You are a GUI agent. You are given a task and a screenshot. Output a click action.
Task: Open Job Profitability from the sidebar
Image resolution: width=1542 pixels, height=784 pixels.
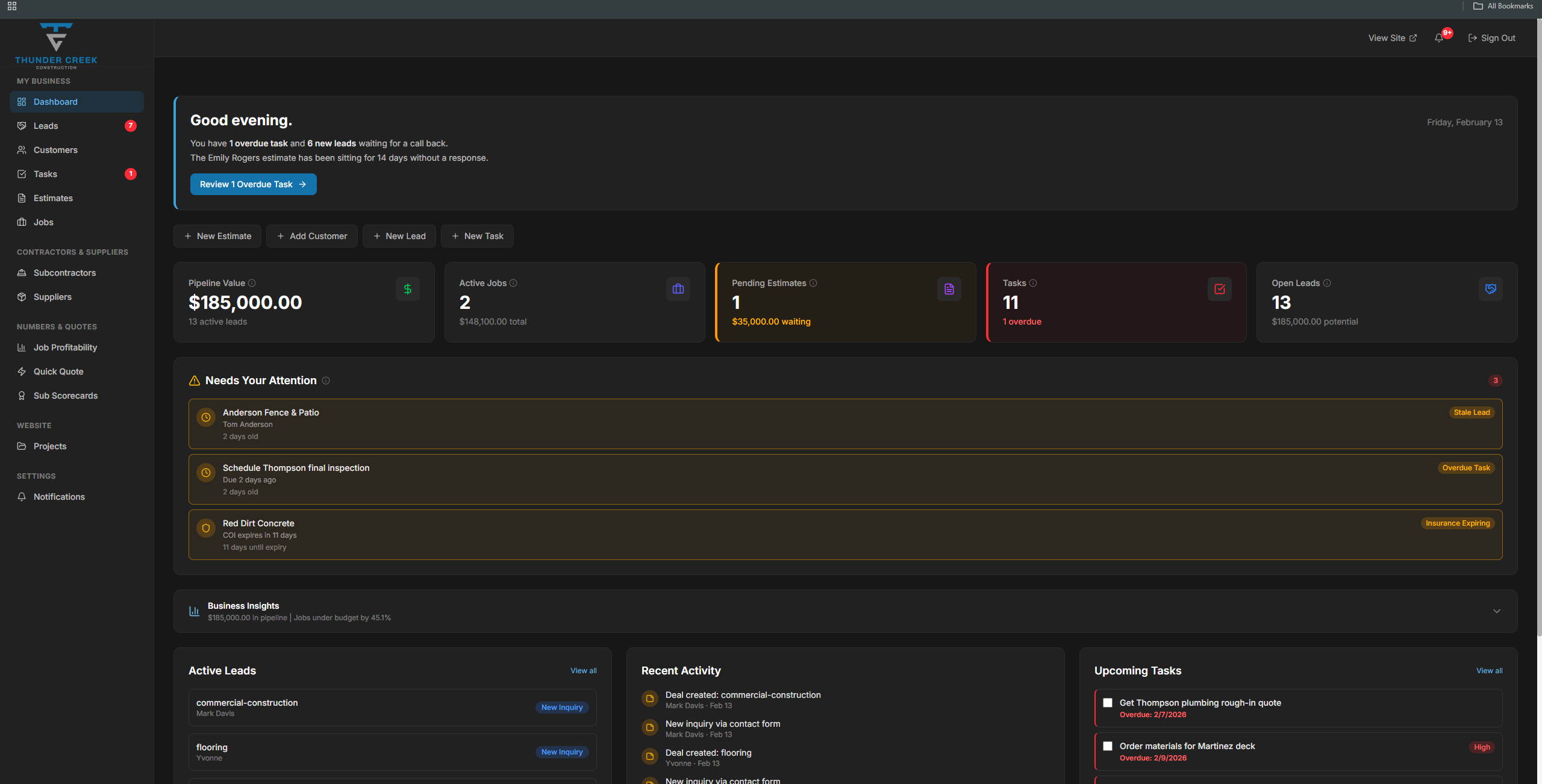[65, 347]
